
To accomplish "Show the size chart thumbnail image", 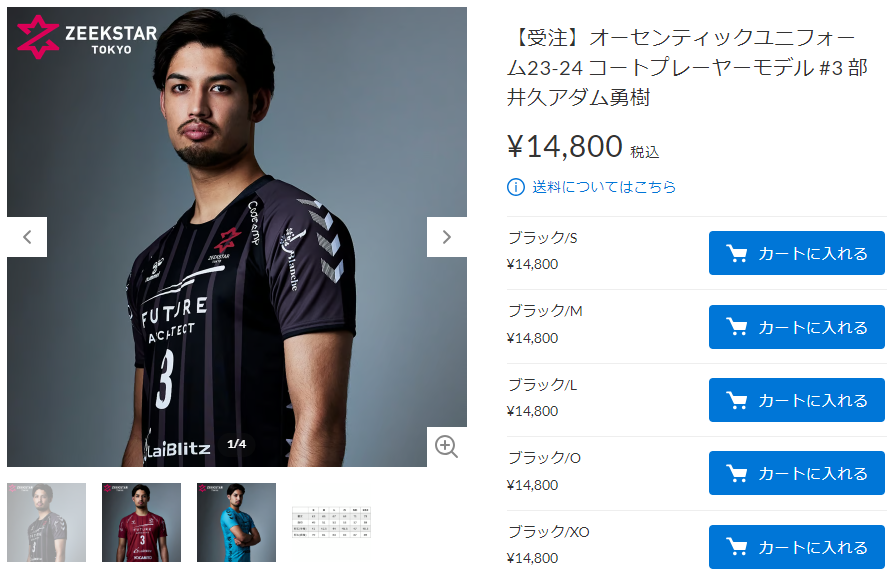I will point(331,522).
